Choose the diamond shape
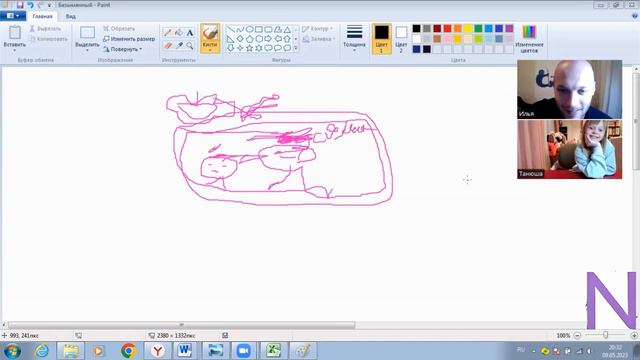640x360 pixels. [240, 39]
